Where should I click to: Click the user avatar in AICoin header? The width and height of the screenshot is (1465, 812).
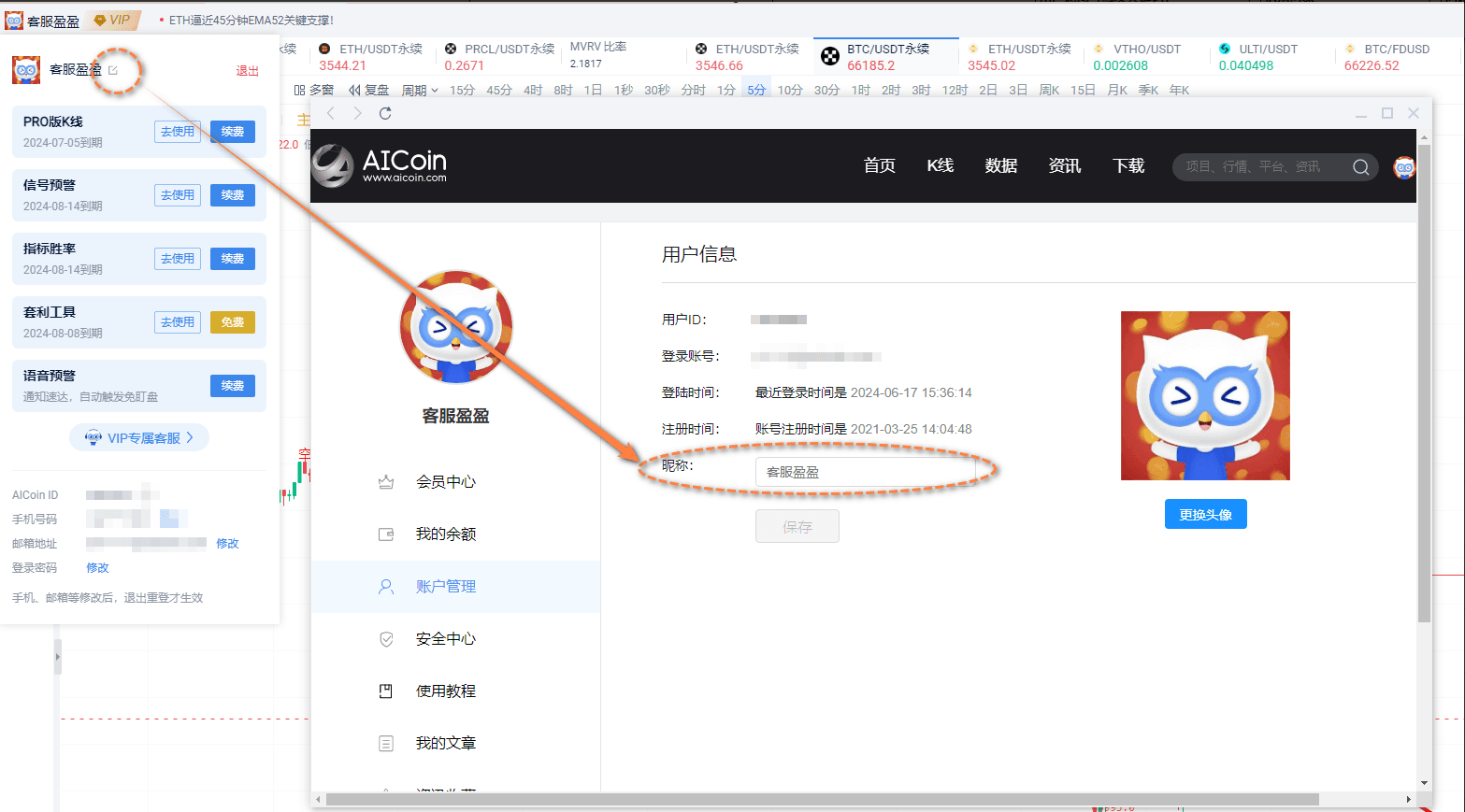[1404, 167]
